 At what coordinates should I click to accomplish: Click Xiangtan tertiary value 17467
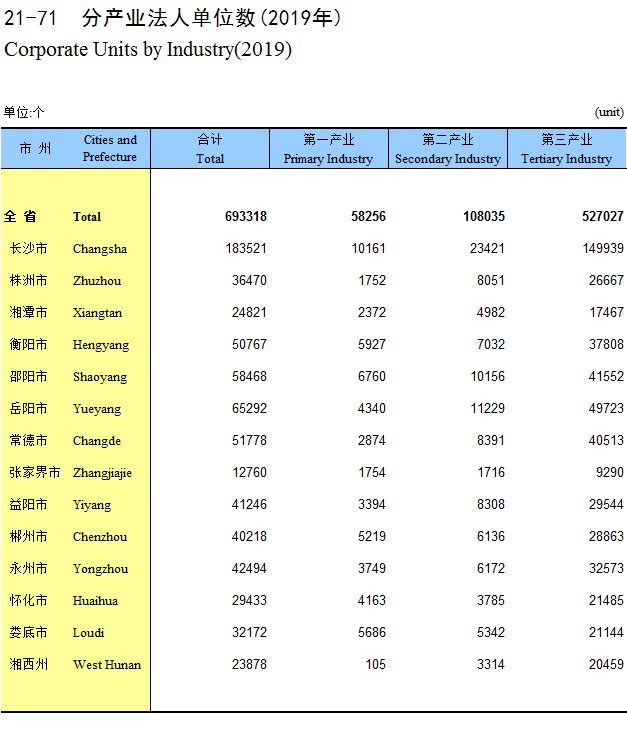tap(606, 313)
